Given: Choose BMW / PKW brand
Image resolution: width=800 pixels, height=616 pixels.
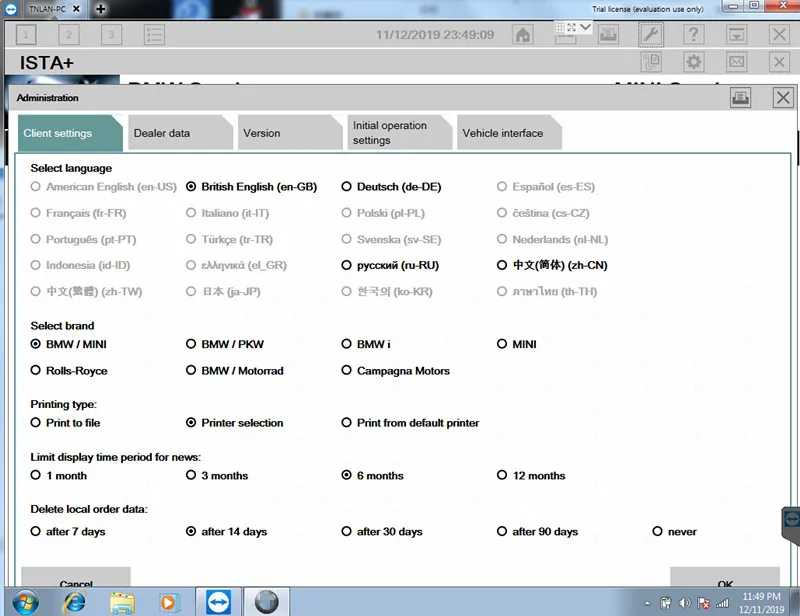Looking at the screenshot, I should [225, 344].
